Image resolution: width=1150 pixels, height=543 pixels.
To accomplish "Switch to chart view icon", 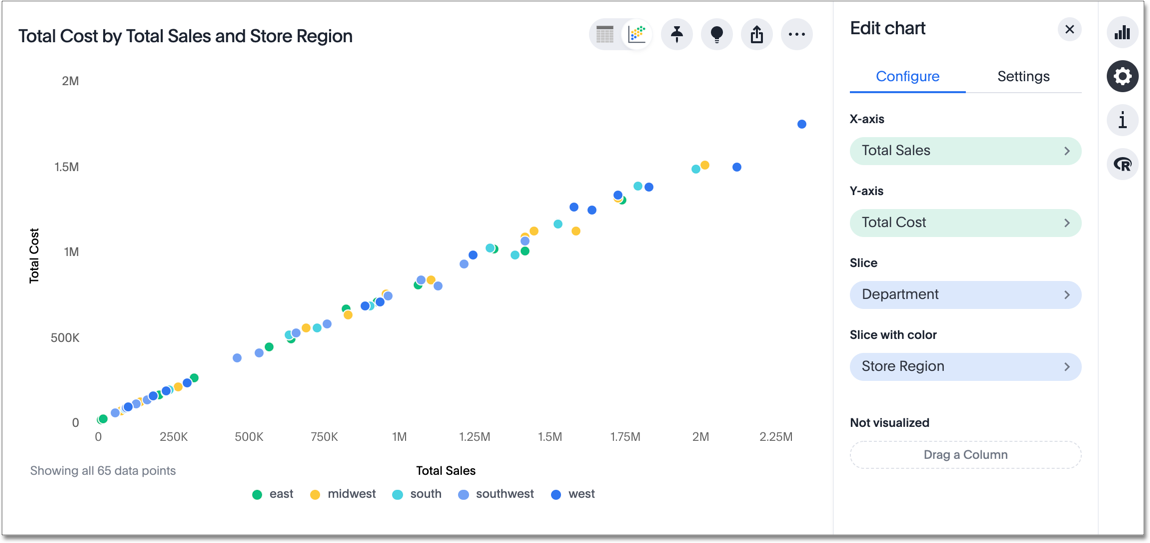I will (637, 35).
